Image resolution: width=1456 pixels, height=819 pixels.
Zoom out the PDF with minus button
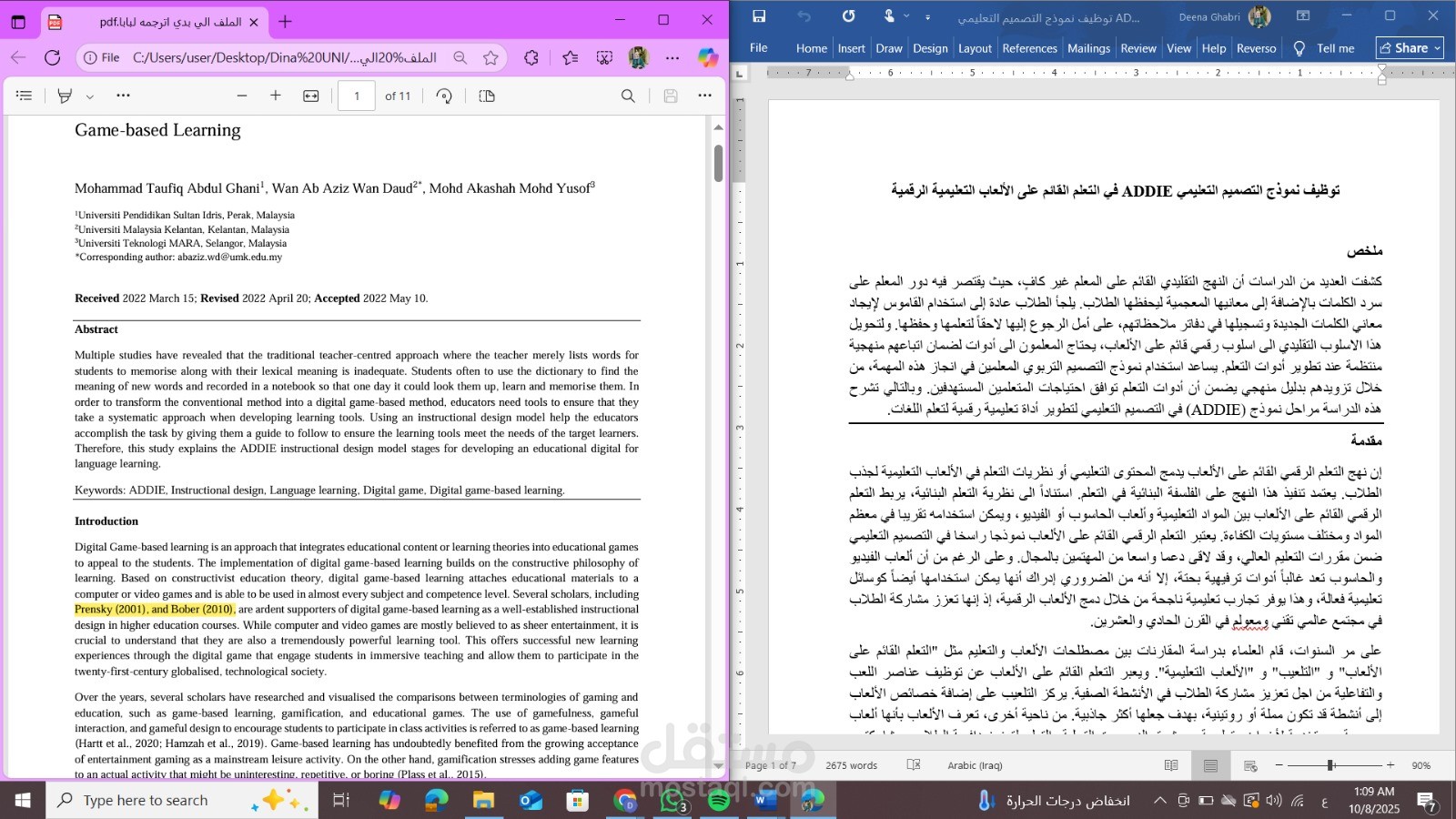pyautogui.click(x=242, y=96)
